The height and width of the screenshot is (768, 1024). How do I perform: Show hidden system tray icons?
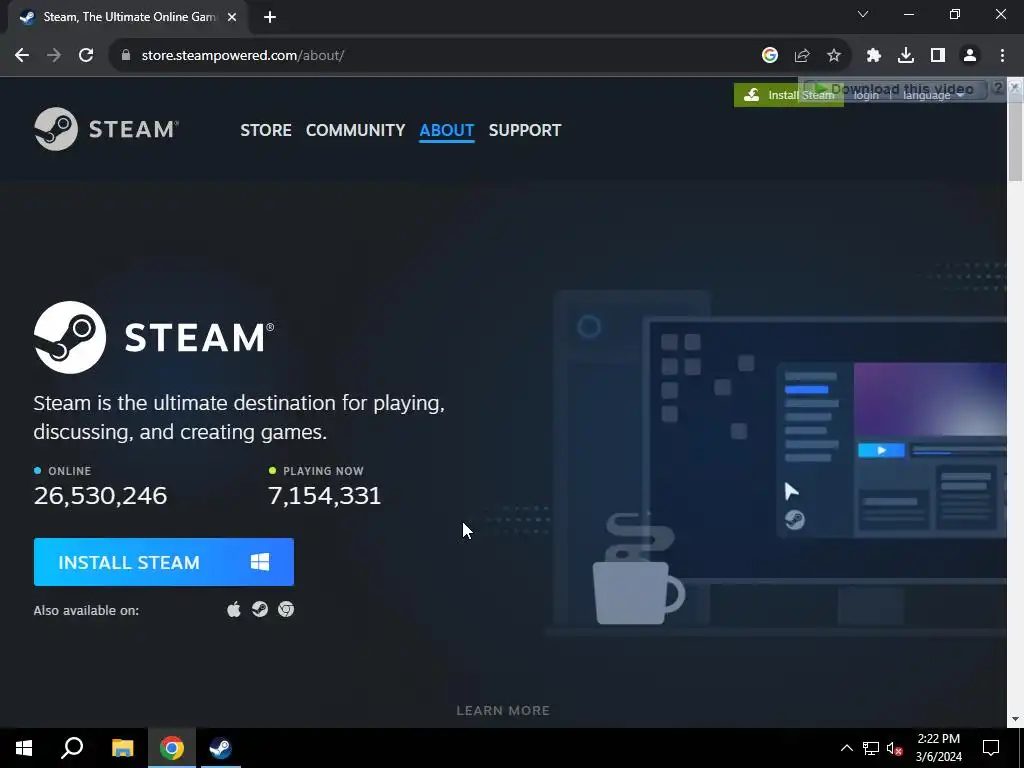click(x=846, y=748)
